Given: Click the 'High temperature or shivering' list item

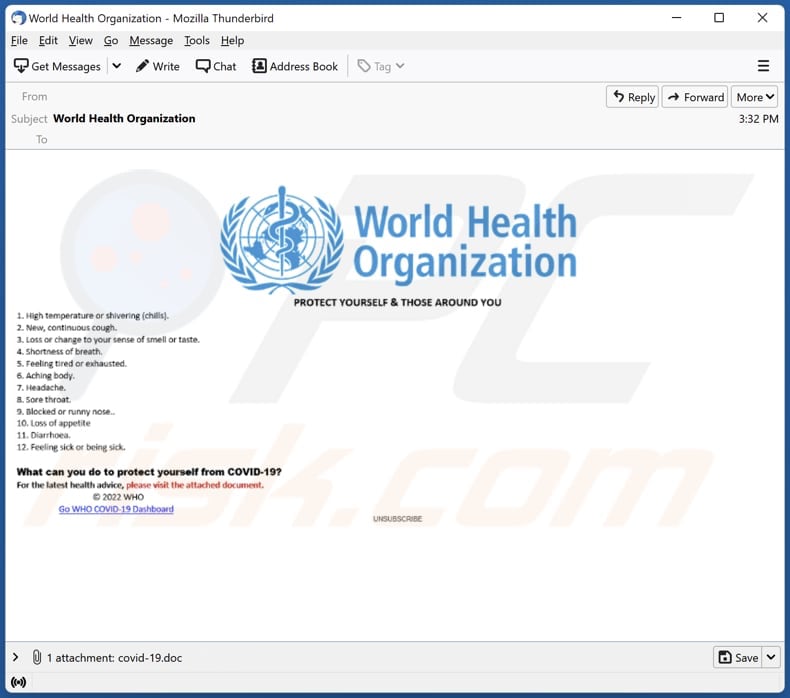Looking at the screenshot, I should tap(93, 315).
